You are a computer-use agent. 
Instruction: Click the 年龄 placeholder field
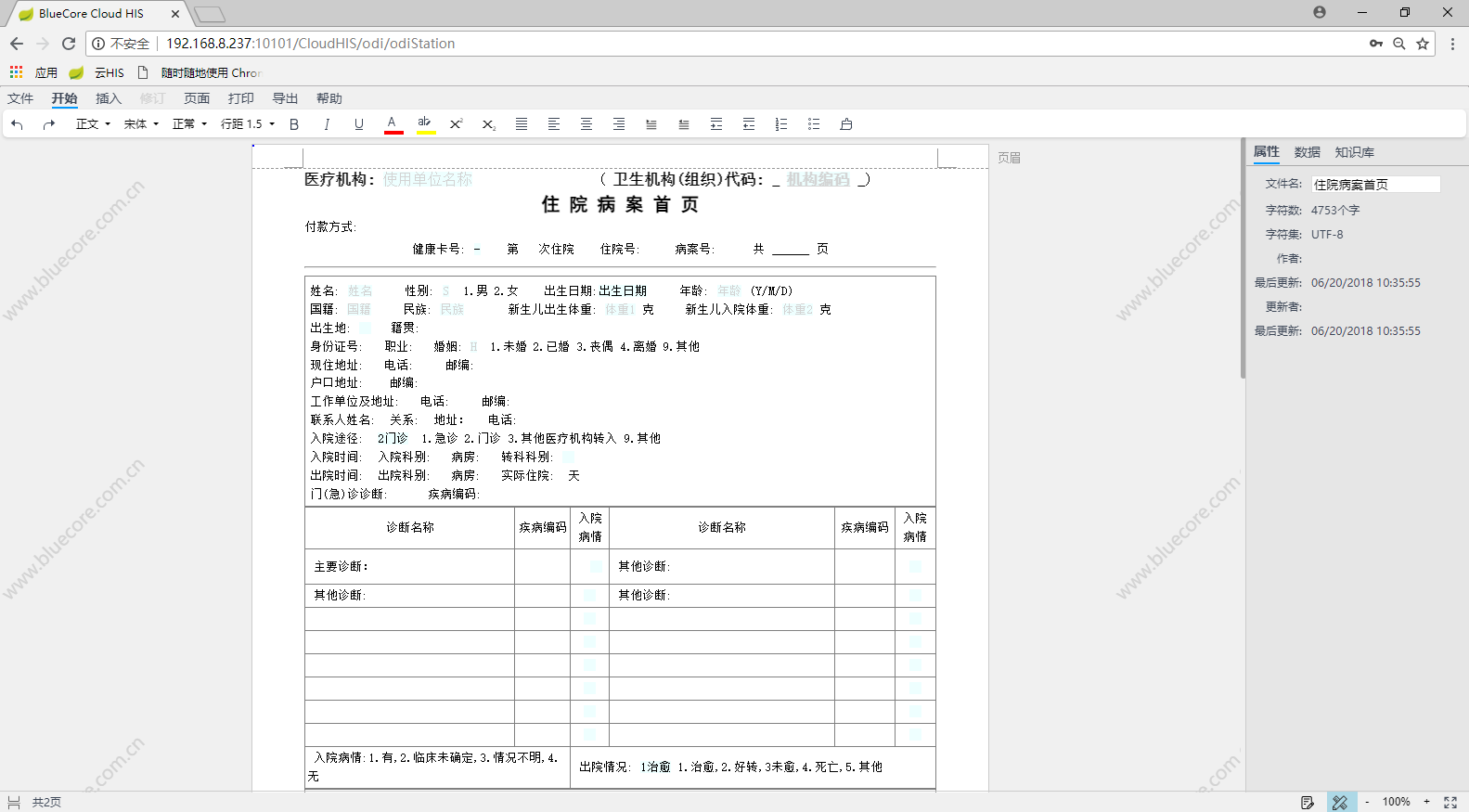(x=729, y=291)
